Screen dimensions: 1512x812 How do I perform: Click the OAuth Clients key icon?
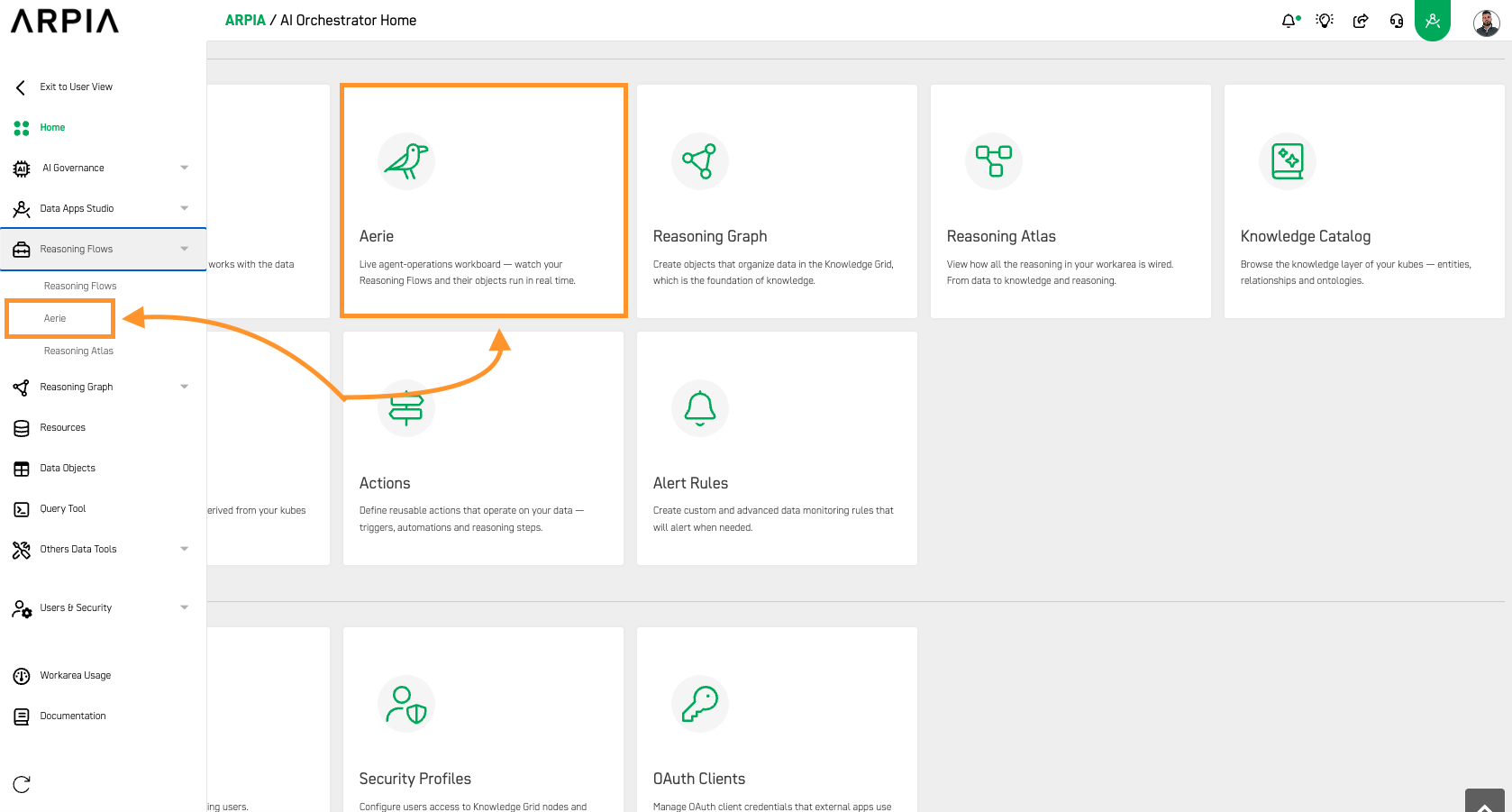[x=700, y=704]
